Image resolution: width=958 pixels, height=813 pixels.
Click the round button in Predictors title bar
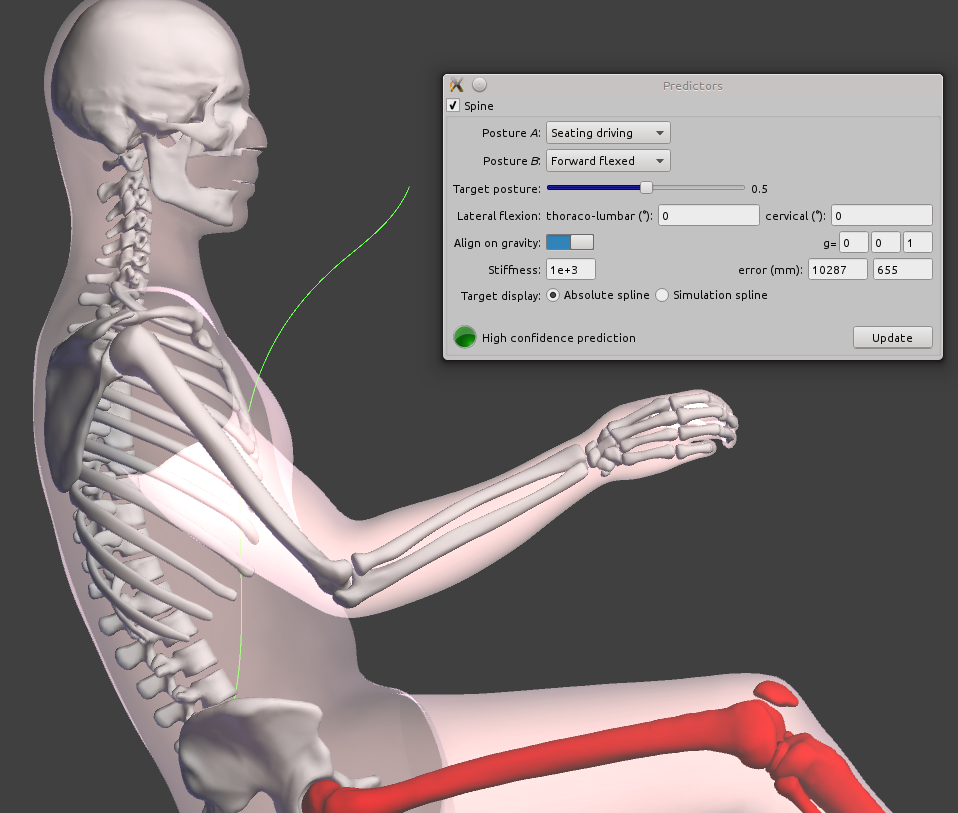480,84
